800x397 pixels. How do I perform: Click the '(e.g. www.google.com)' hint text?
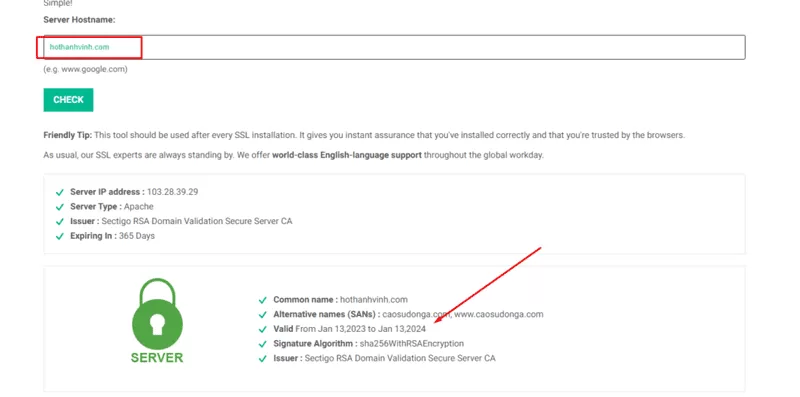[x=85, y=69]
